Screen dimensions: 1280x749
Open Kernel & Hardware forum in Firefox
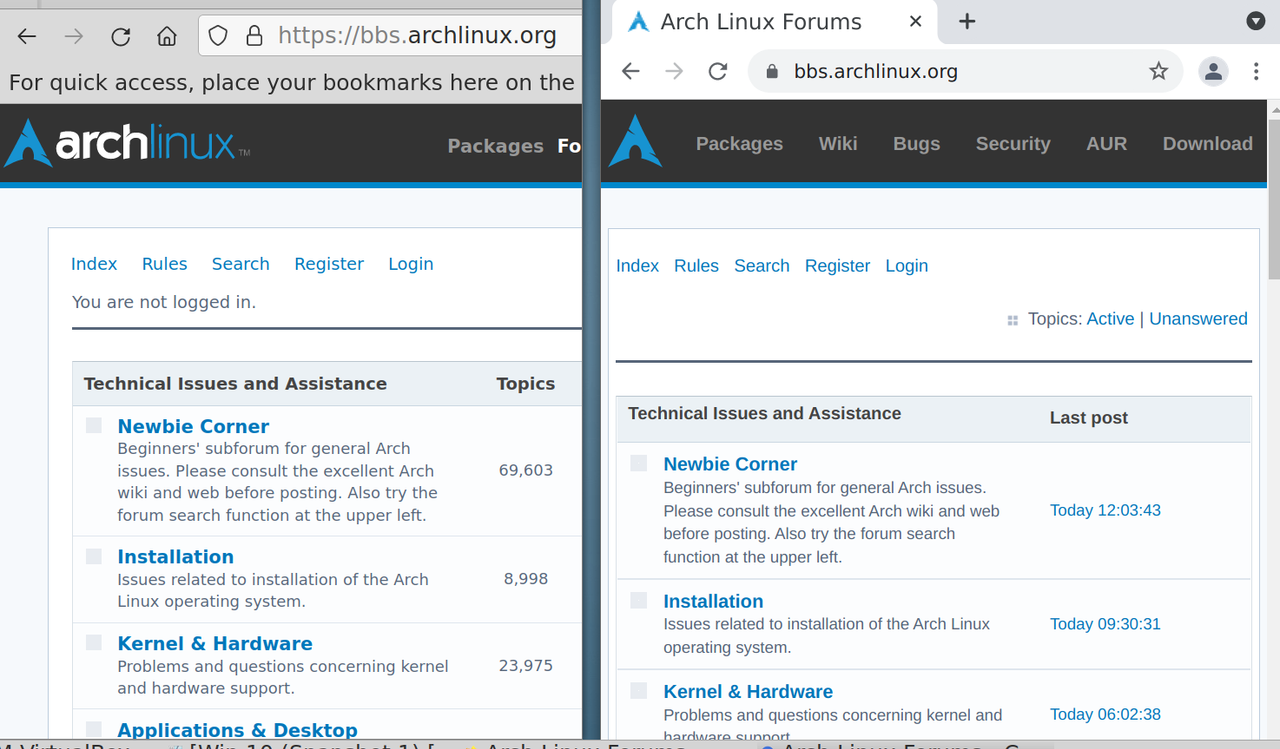(215, 644)
